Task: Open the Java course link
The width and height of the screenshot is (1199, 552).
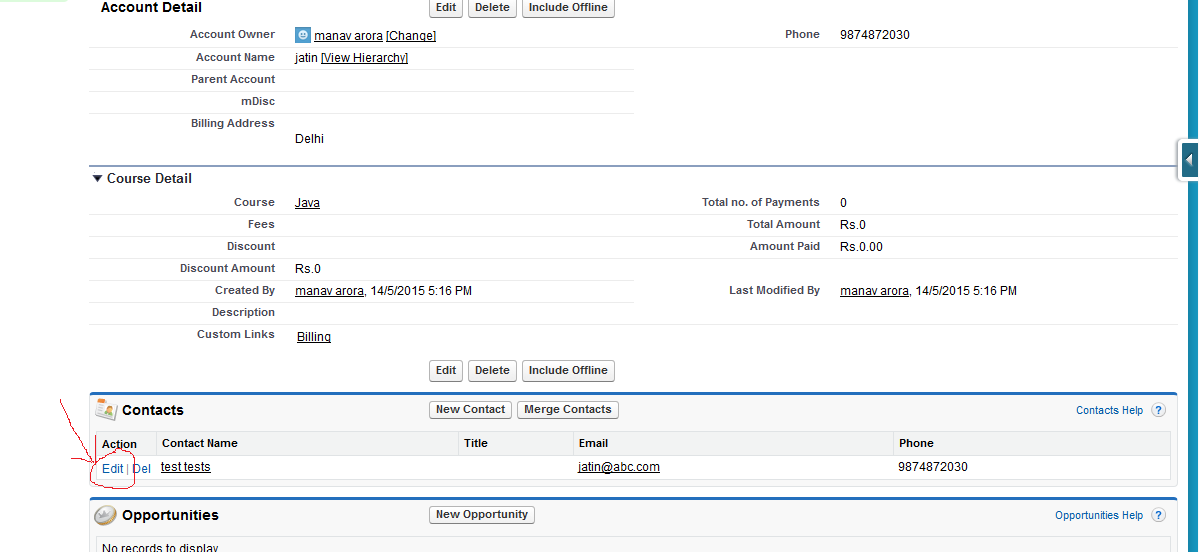Action: 307,203
